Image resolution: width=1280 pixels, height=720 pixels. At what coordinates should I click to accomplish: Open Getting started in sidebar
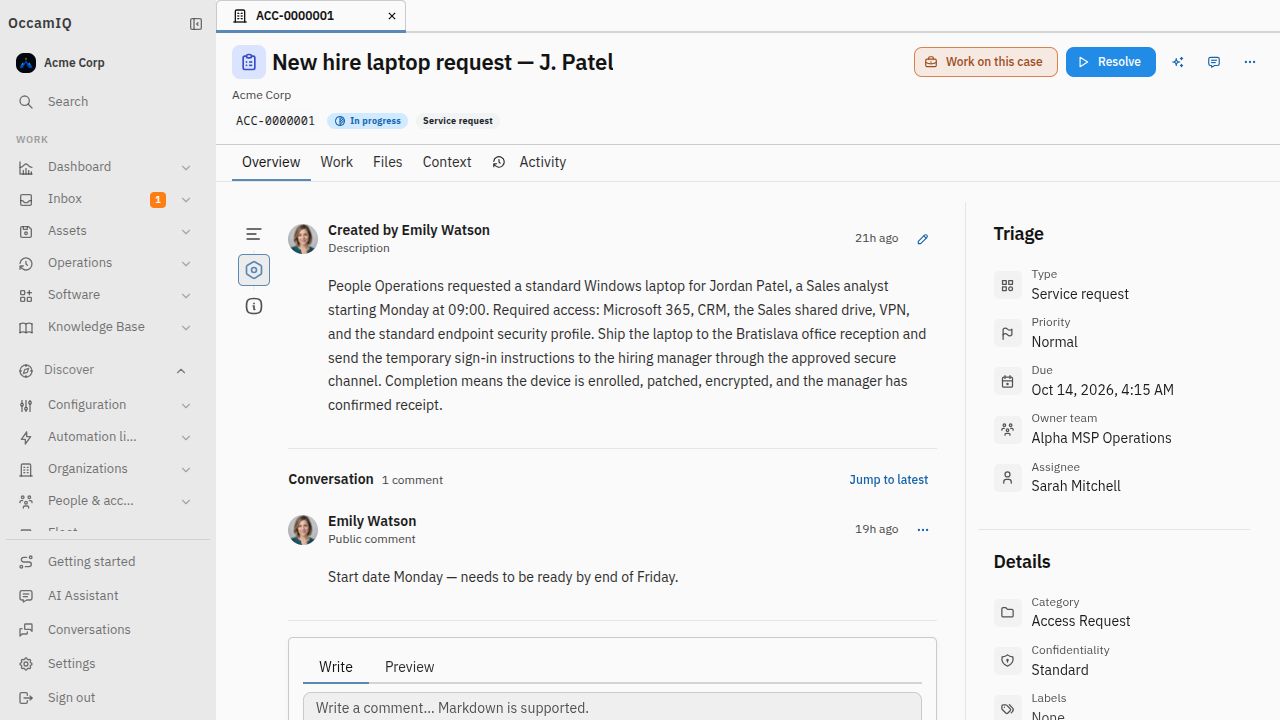[x=108, y=562]
